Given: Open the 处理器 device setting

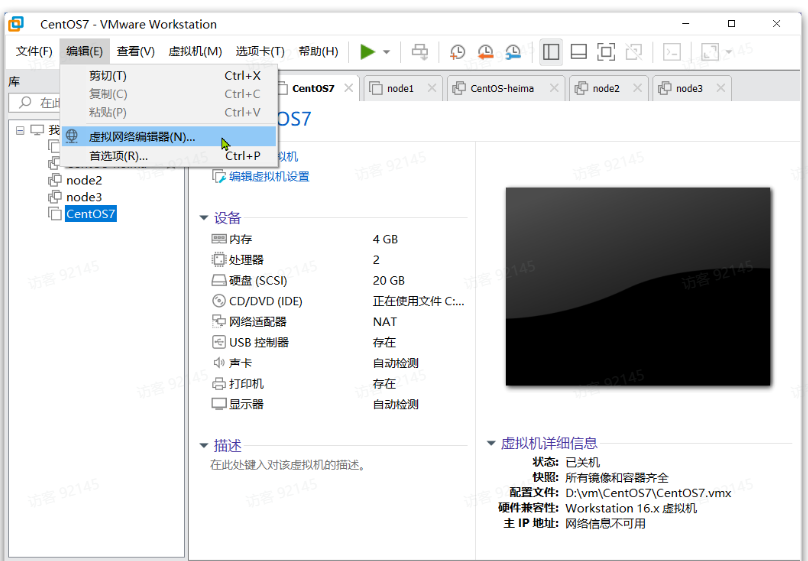Looking at the screenshot, I should pyautogui.click(x=246, y=260).
